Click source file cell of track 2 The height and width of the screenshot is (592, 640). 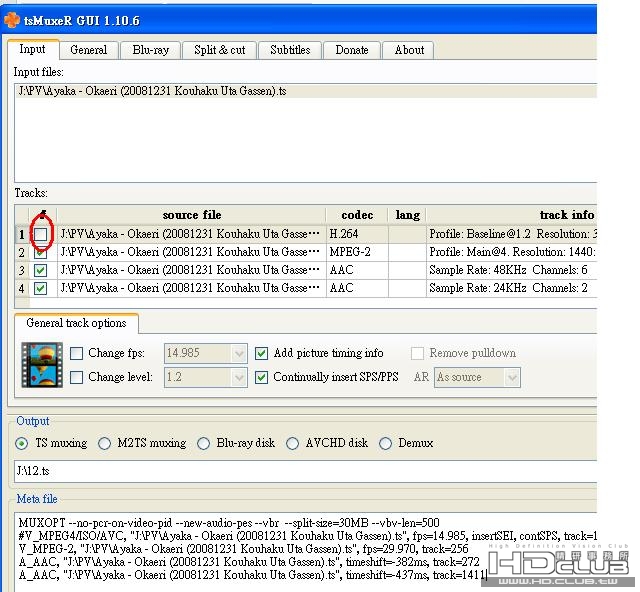[x=192, y=252]
